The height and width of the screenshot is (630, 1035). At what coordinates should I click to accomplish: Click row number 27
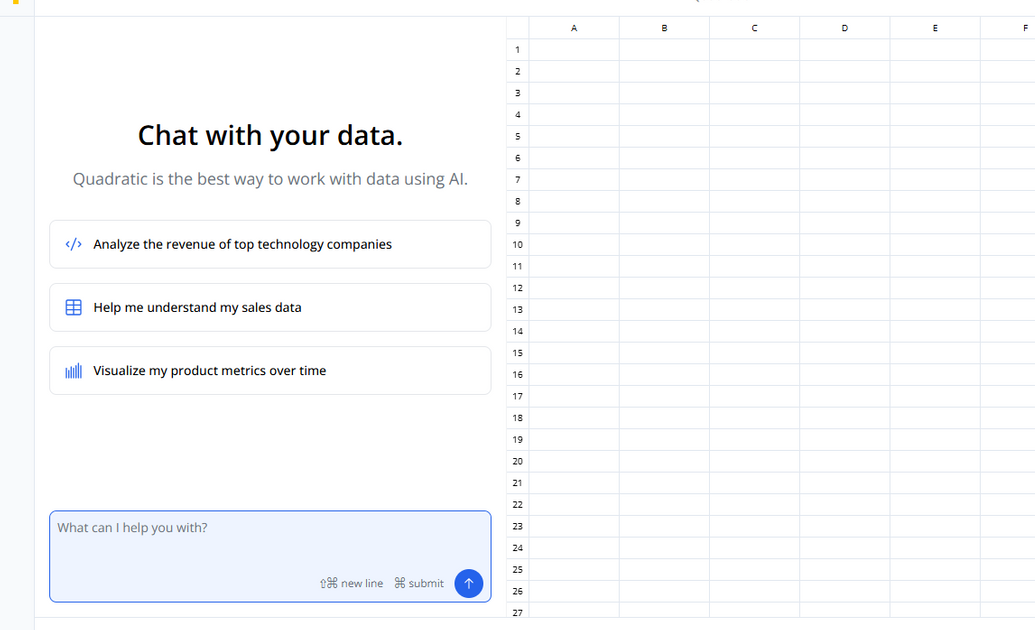(517, 612)
